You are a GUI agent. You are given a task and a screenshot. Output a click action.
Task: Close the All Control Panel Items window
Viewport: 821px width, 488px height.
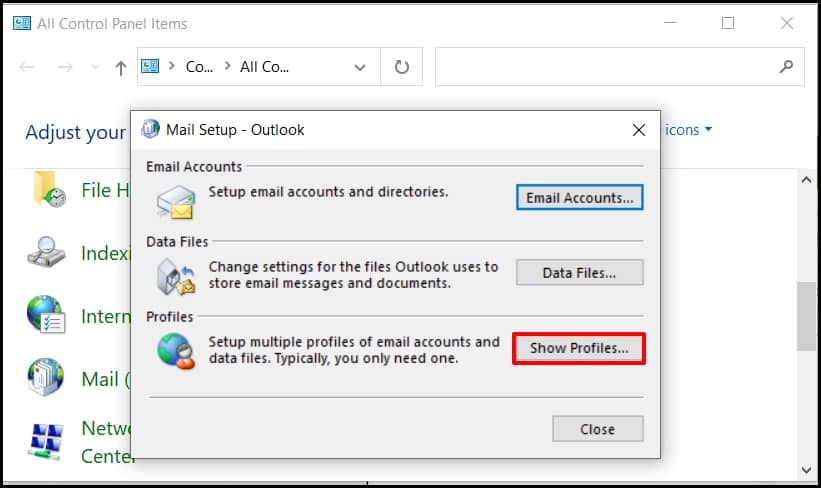tap(786, 23)
